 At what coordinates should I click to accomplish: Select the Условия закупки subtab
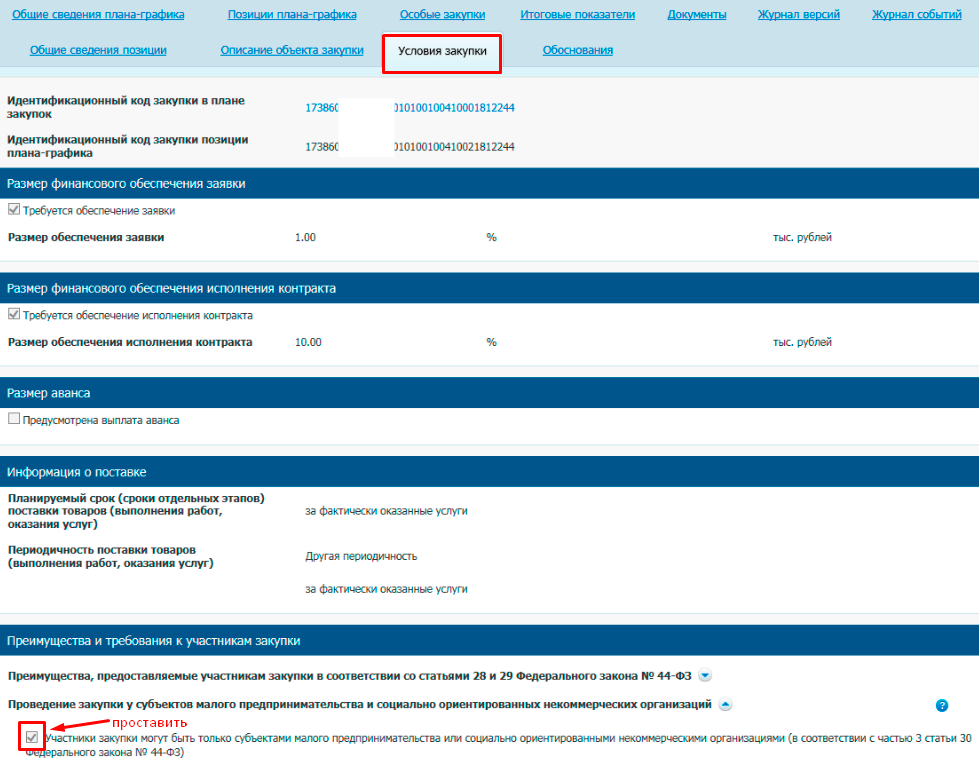pyautogui.click(x=441, y=51)
